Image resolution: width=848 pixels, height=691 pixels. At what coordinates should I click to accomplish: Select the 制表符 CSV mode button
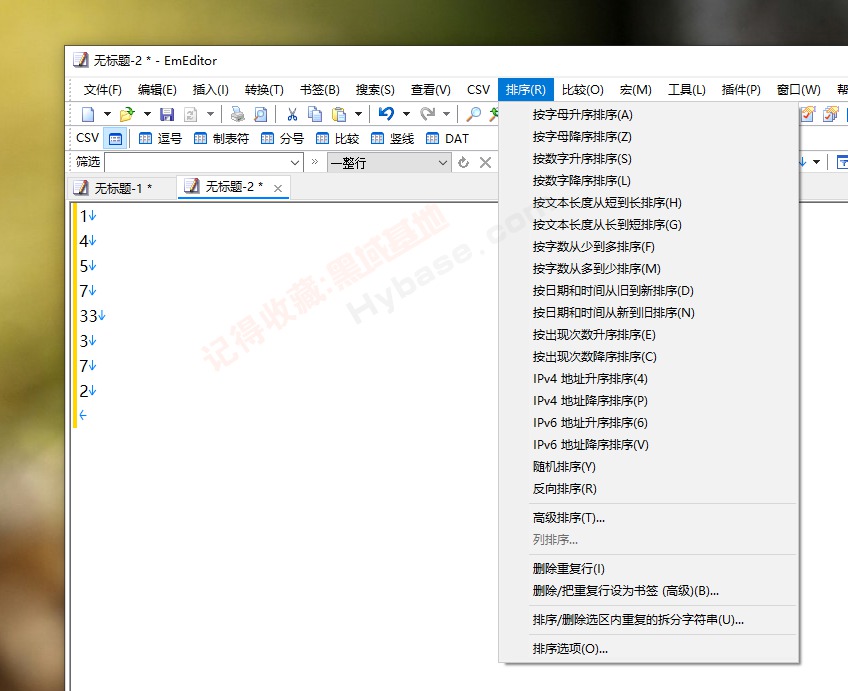[221, 138]
